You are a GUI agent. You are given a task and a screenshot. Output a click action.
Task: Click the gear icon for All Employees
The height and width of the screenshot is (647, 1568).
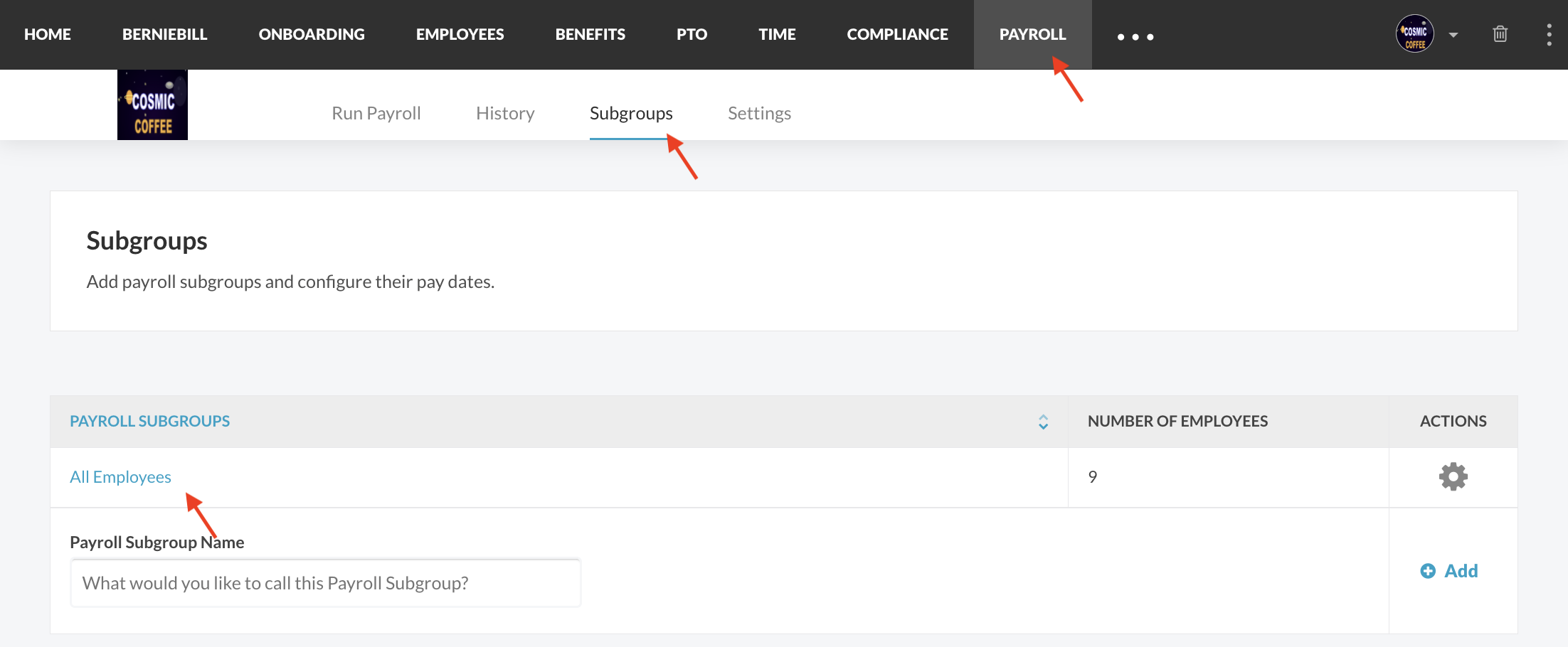(x=1453, y=476)
